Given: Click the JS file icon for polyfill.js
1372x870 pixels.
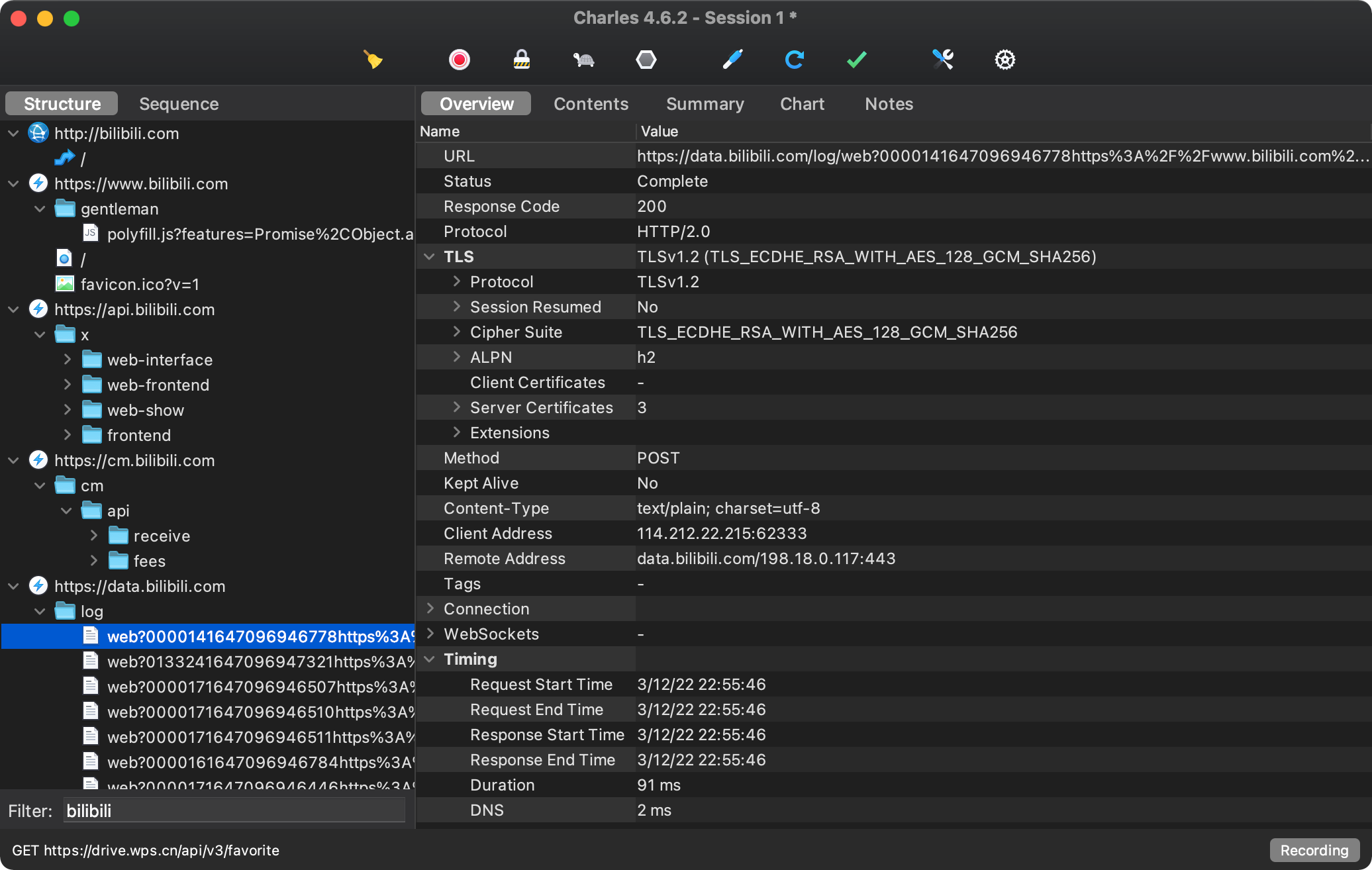Looking at the screenshot, I should [x=91, y=233].
